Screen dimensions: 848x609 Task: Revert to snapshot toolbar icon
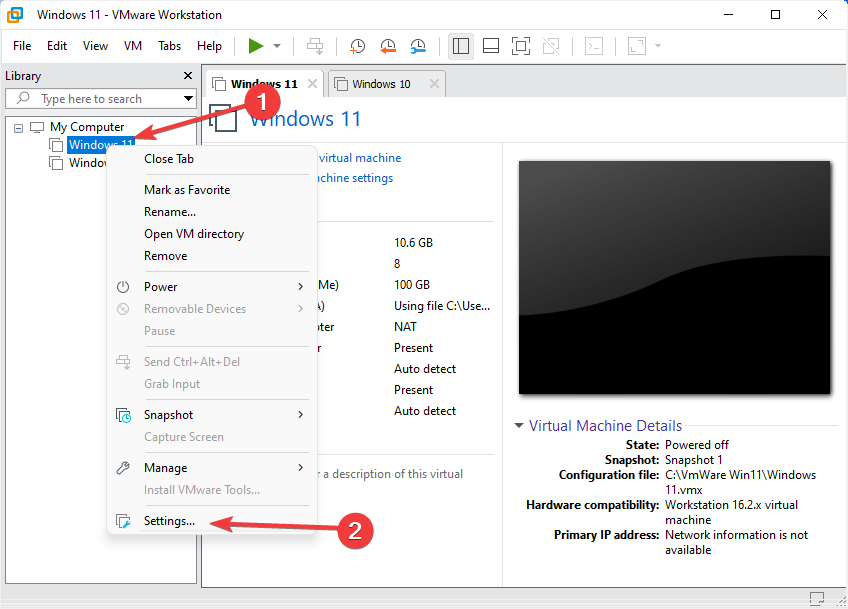pos(388,46)
